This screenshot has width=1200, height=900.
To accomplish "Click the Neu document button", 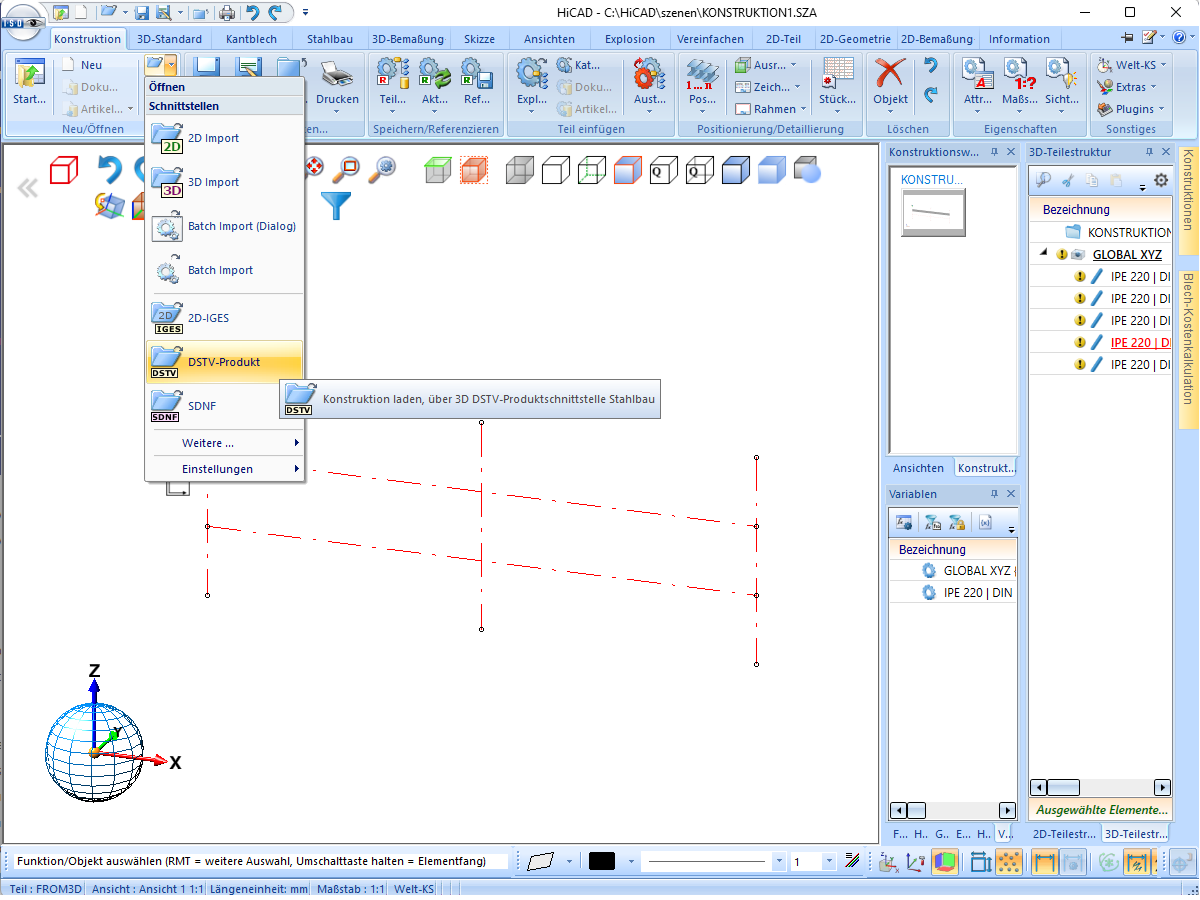I will (82, 65).
